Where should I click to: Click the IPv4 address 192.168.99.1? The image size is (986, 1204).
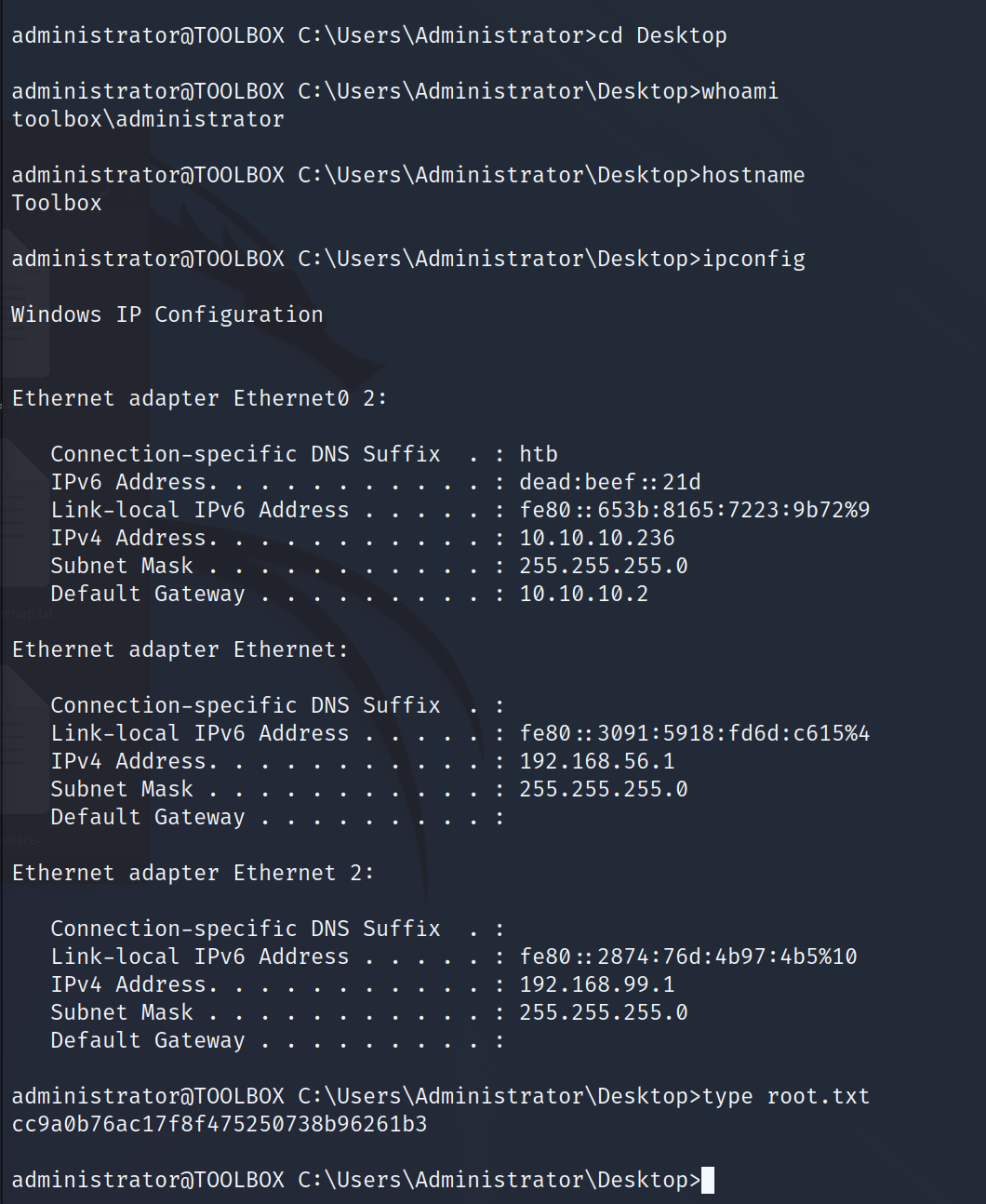(597, 985)
